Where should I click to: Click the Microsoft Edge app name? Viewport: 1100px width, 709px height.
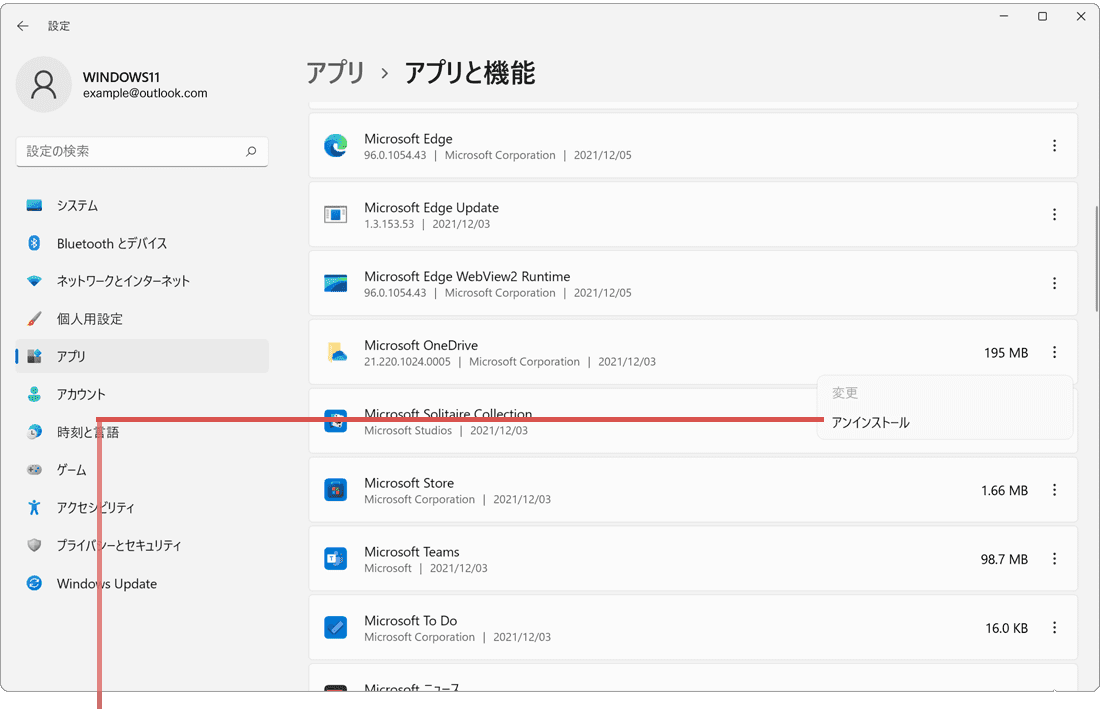tap(408, 139)
